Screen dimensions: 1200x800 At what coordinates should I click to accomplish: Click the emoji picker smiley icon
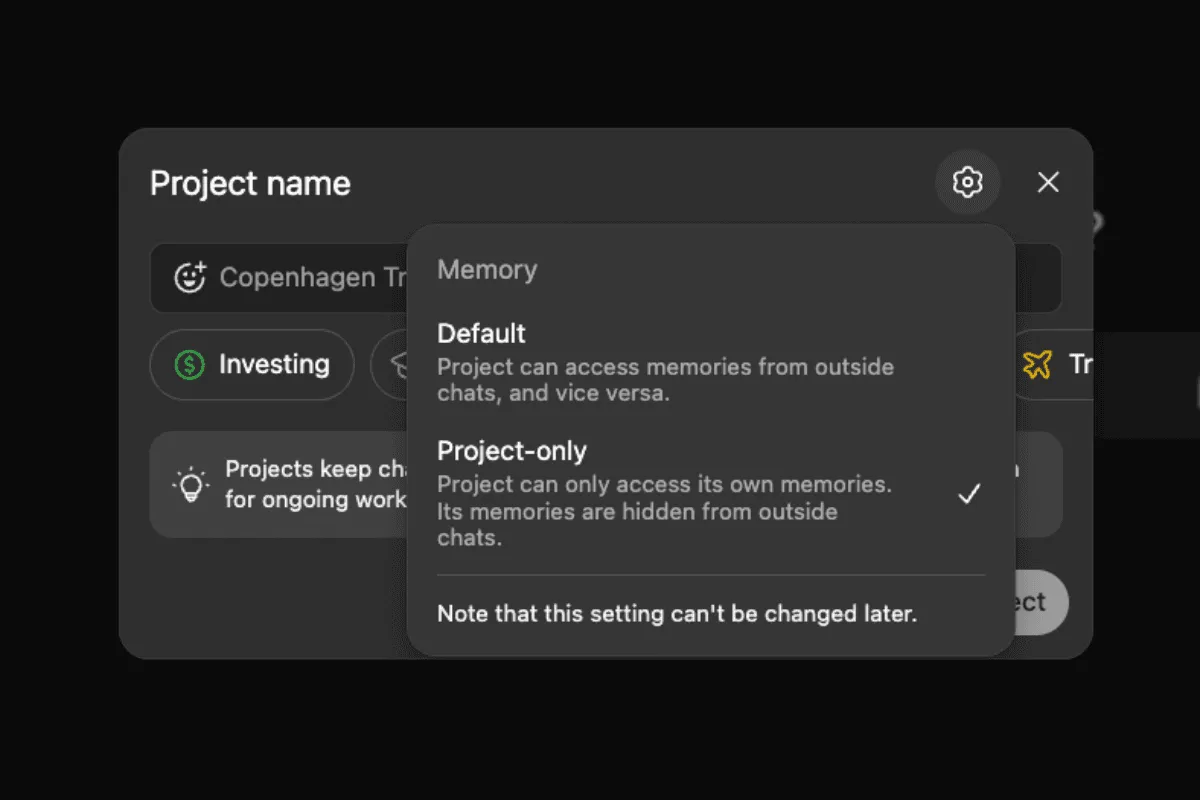[x=190, y=277]
